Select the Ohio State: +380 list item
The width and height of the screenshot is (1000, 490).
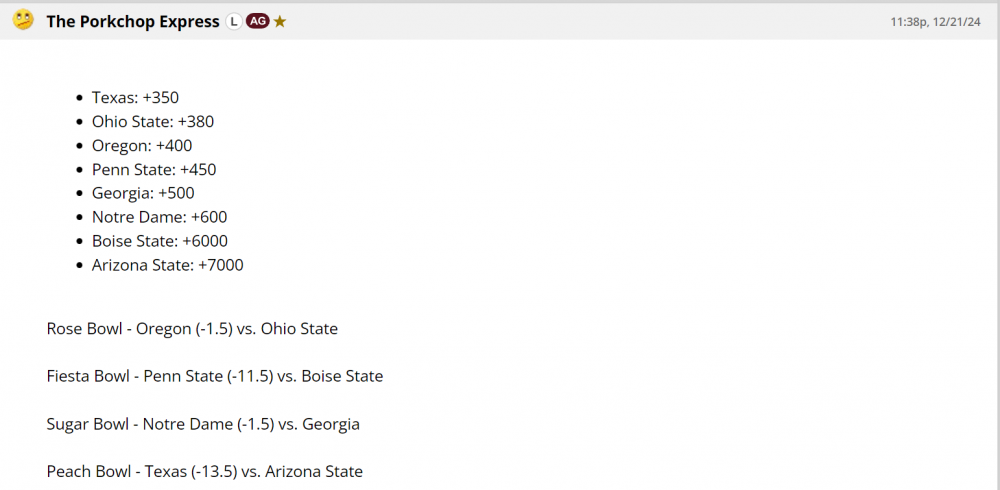pos(152,122)
